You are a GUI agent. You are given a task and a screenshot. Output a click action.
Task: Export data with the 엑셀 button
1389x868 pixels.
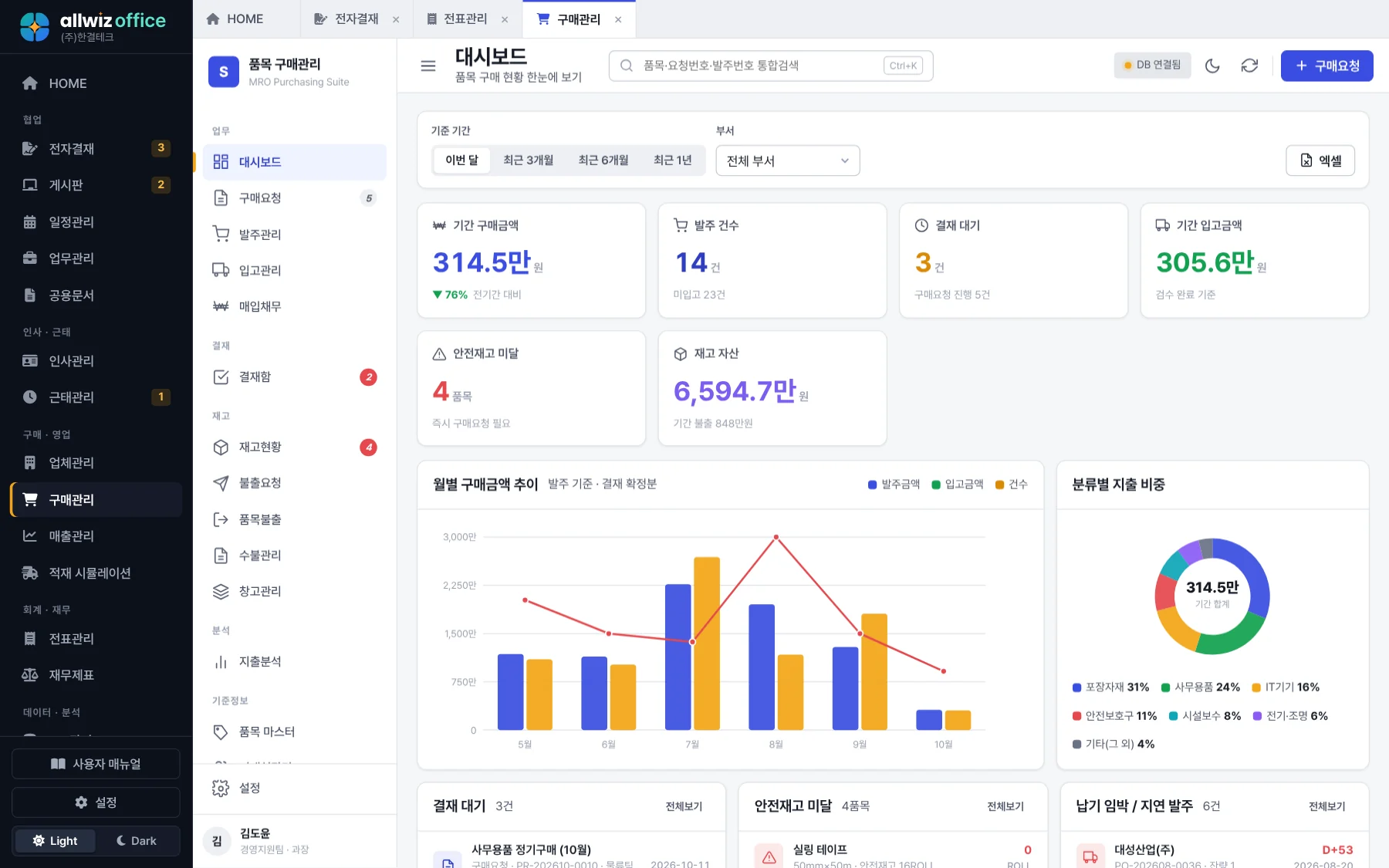pos(1320,160)
